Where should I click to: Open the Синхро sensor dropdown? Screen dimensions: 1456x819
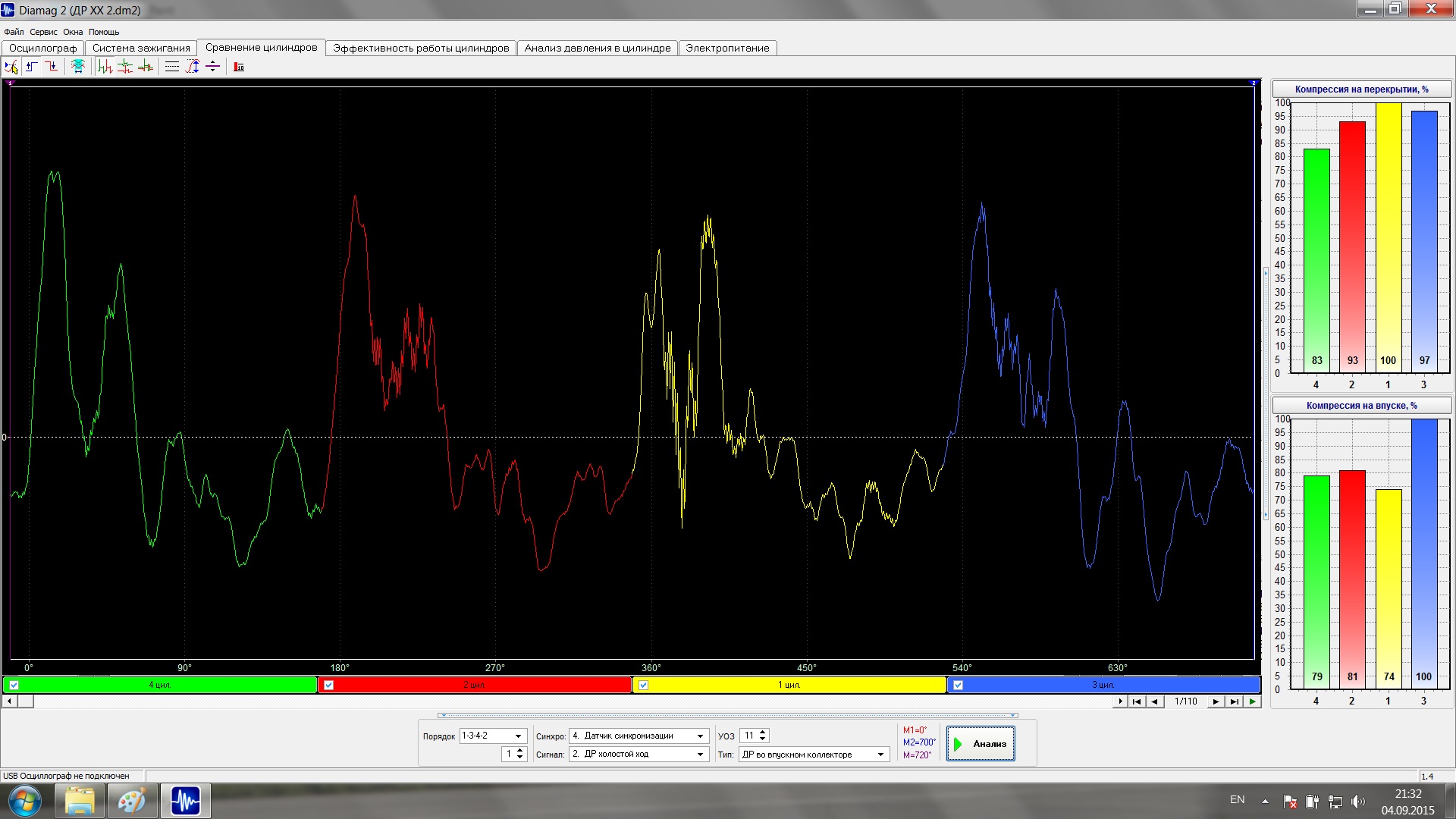(x=701, y=736)
